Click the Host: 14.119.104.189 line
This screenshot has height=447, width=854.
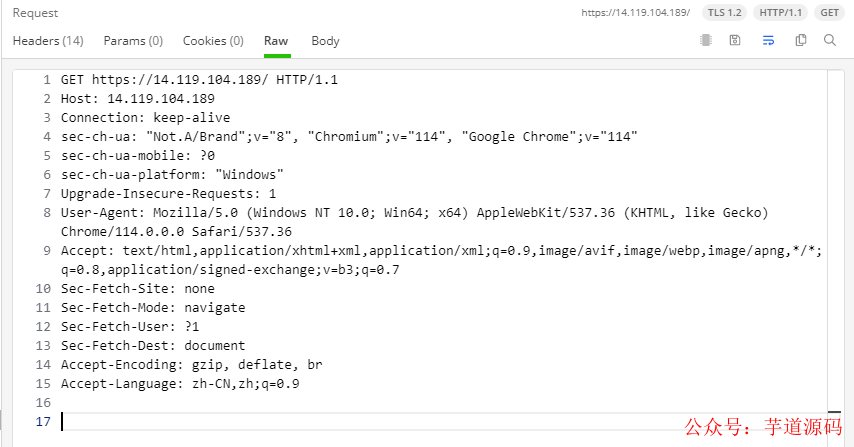click(138, 99)
